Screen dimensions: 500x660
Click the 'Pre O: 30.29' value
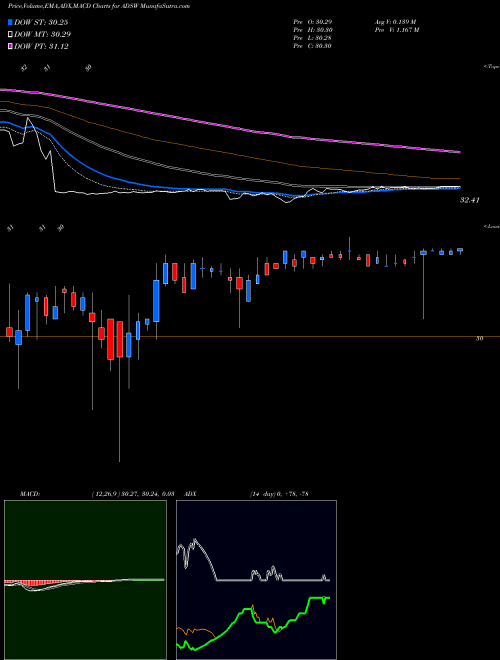point(313,22)
